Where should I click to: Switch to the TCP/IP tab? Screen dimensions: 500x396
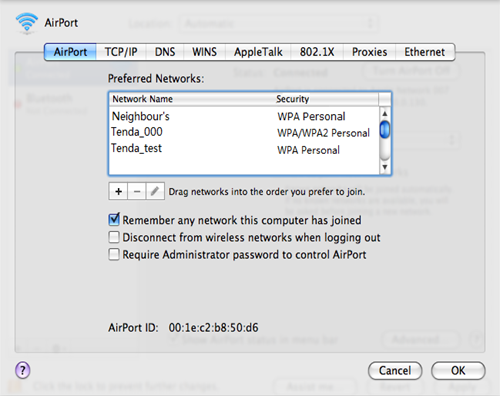(x=121, y=52)
